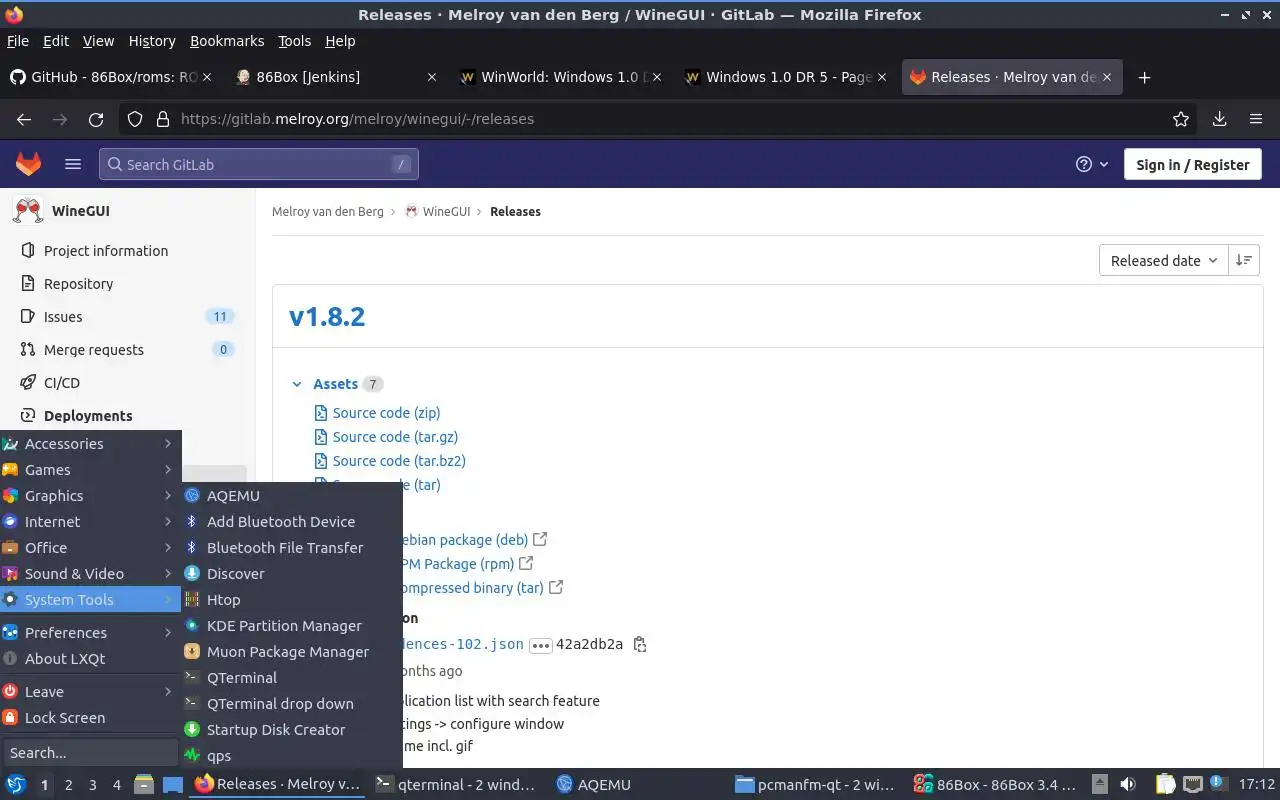The height and width of the screenshot is (800, 1280).
Task: Click application menu Search box
Action: [90, 753]
